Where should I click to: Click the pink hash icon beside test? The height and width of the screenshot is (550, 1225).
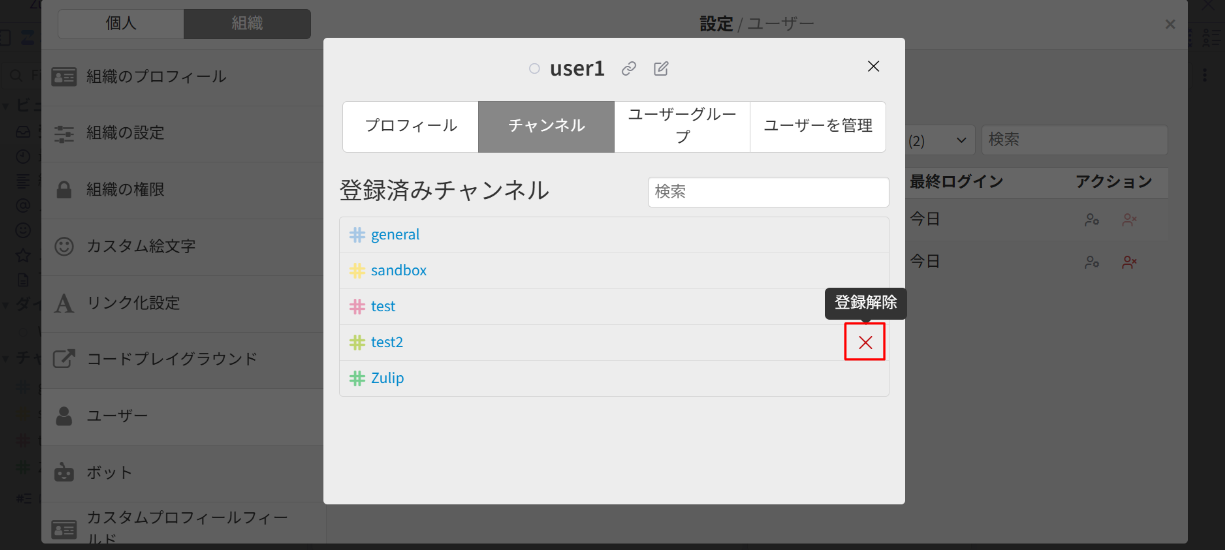click(357, 307)
